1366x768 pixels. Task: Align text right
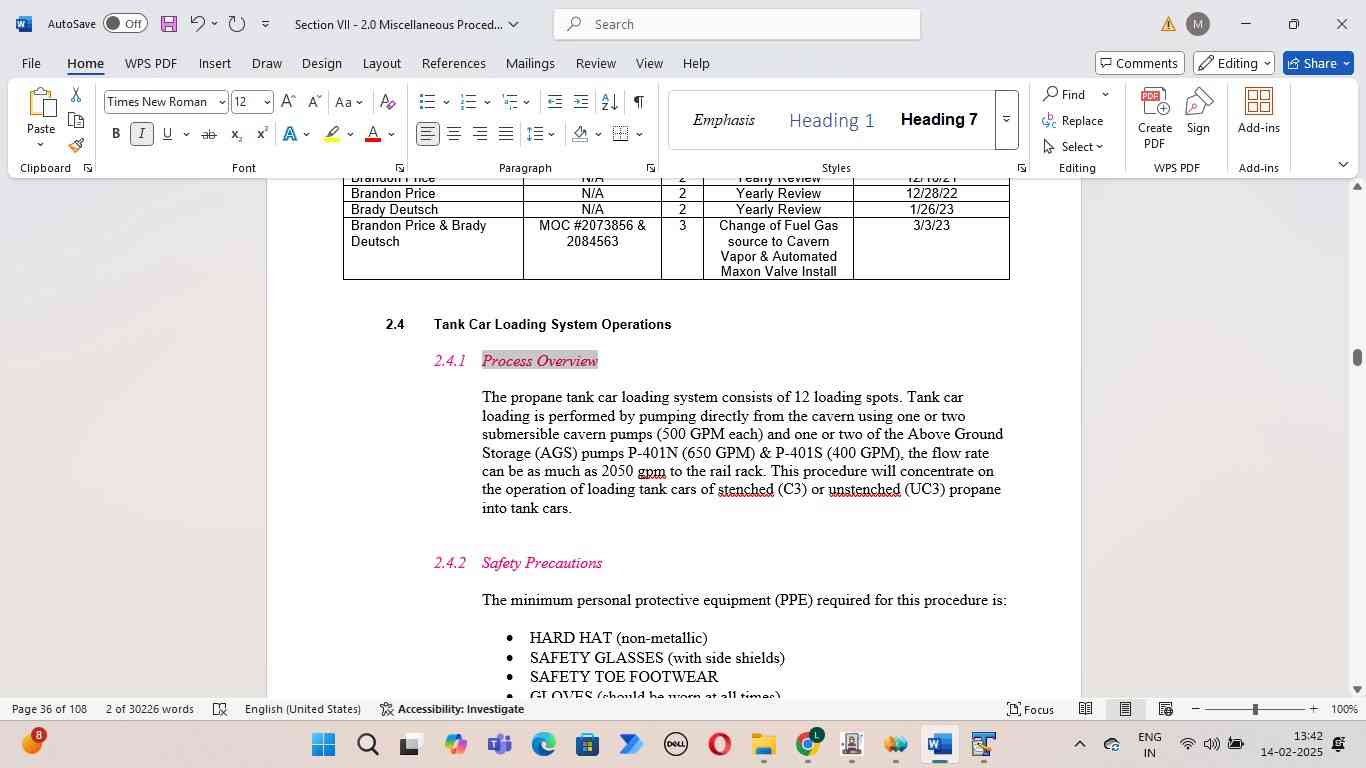480,134
